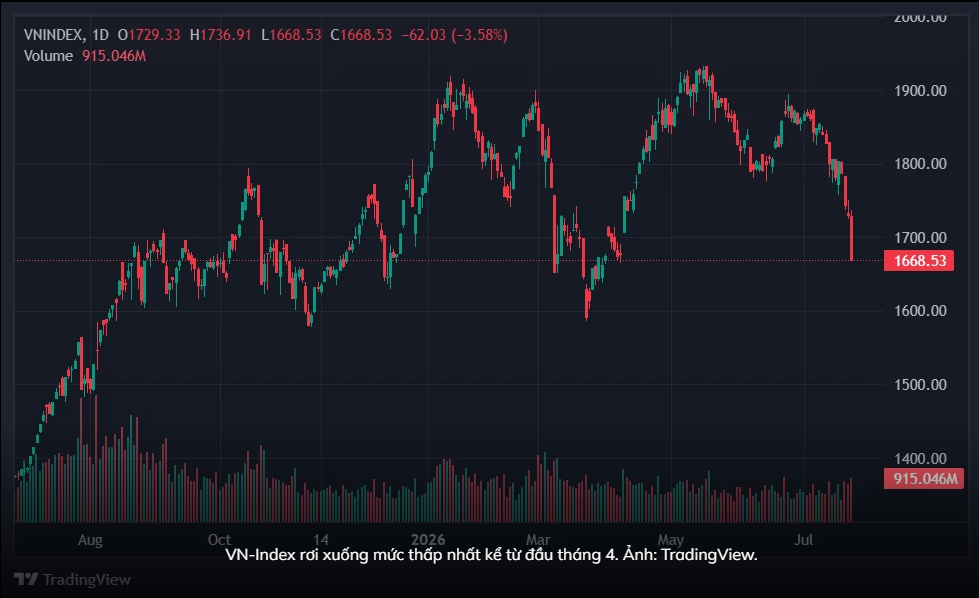
Task: Click the 1700.00 price axis label
Action: [920, 238]
